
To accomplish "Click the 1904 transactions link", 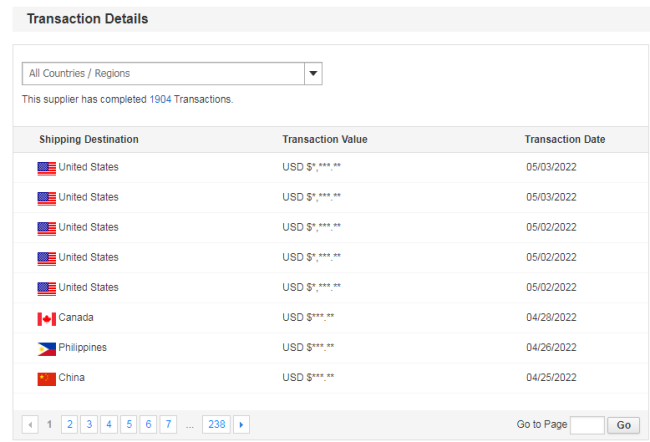I will click(160, 100).
